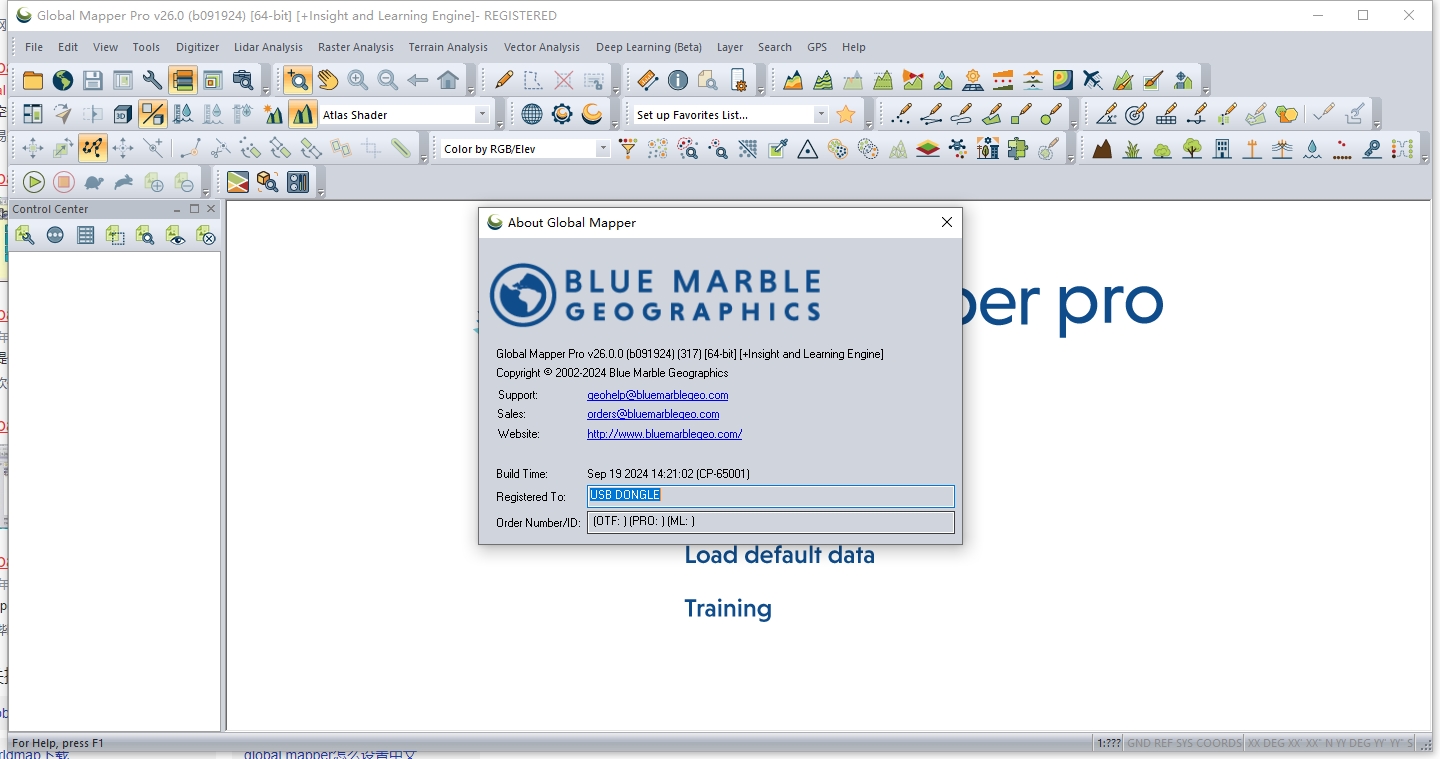The width and height of the screenshot is (1440, 759).
Task: Click the eye icon in Control Center
Action: click(x=176, y=236)
